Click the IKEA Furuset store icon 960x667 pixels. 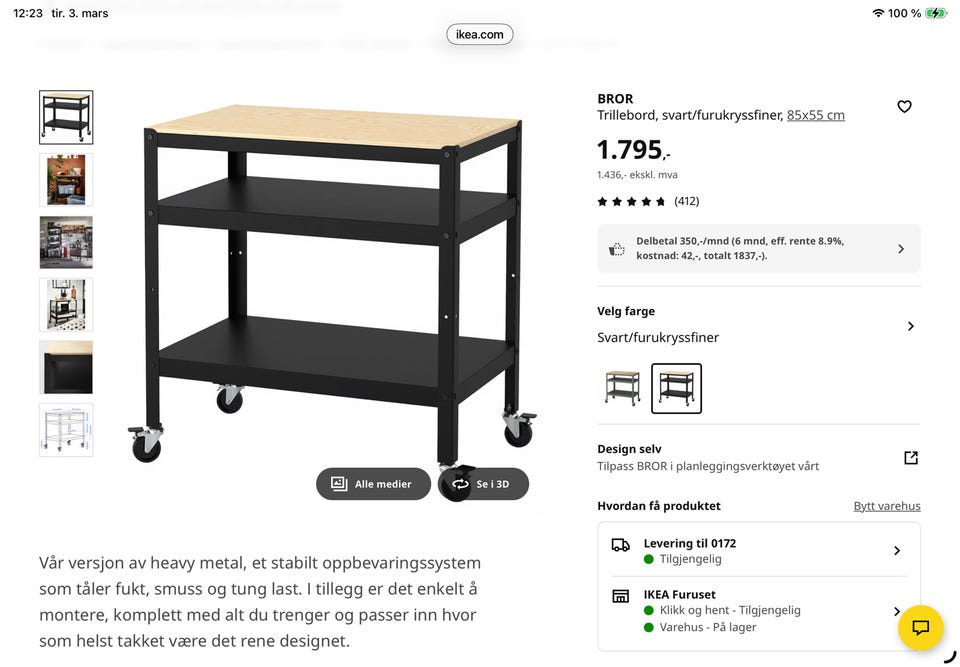click(620, 596)
